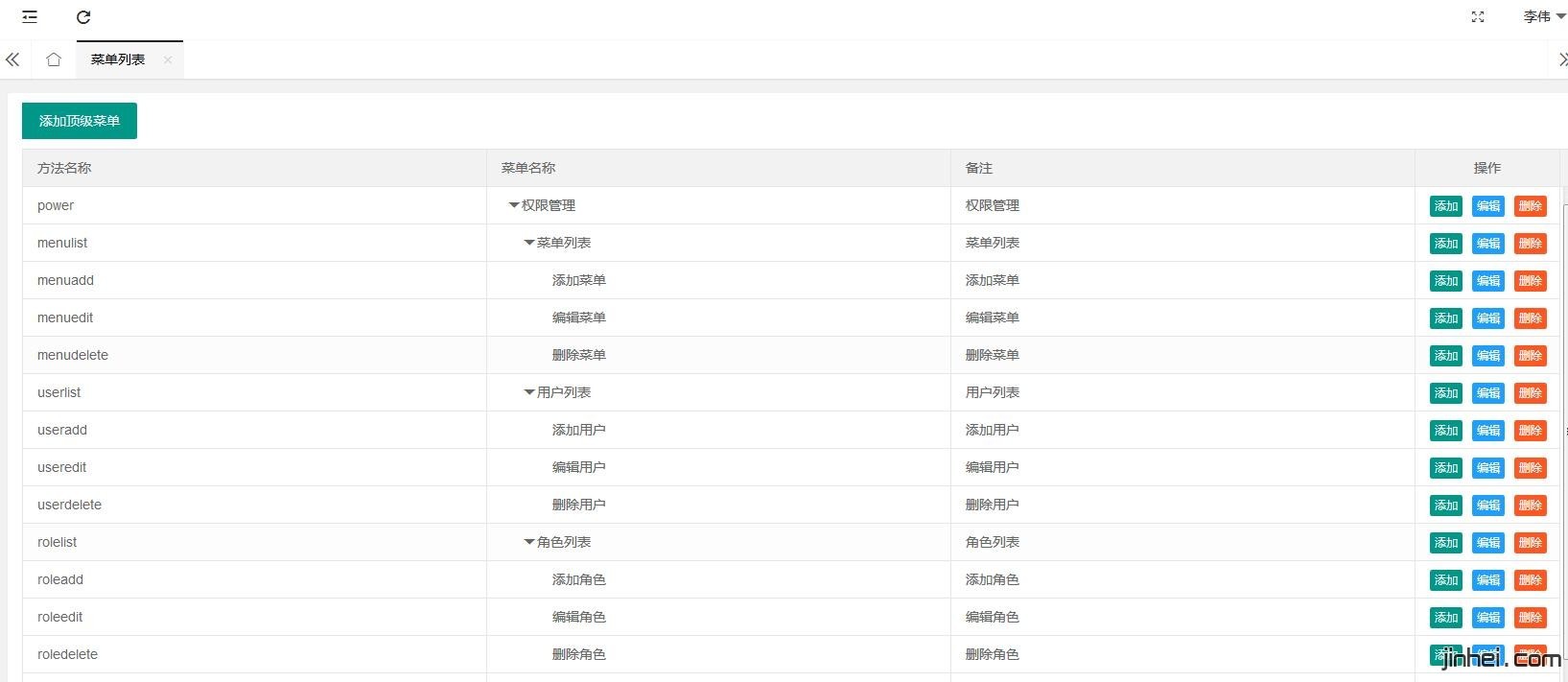
Task: Click the 方法名称 column header
Action: click(x=64, y=168)
